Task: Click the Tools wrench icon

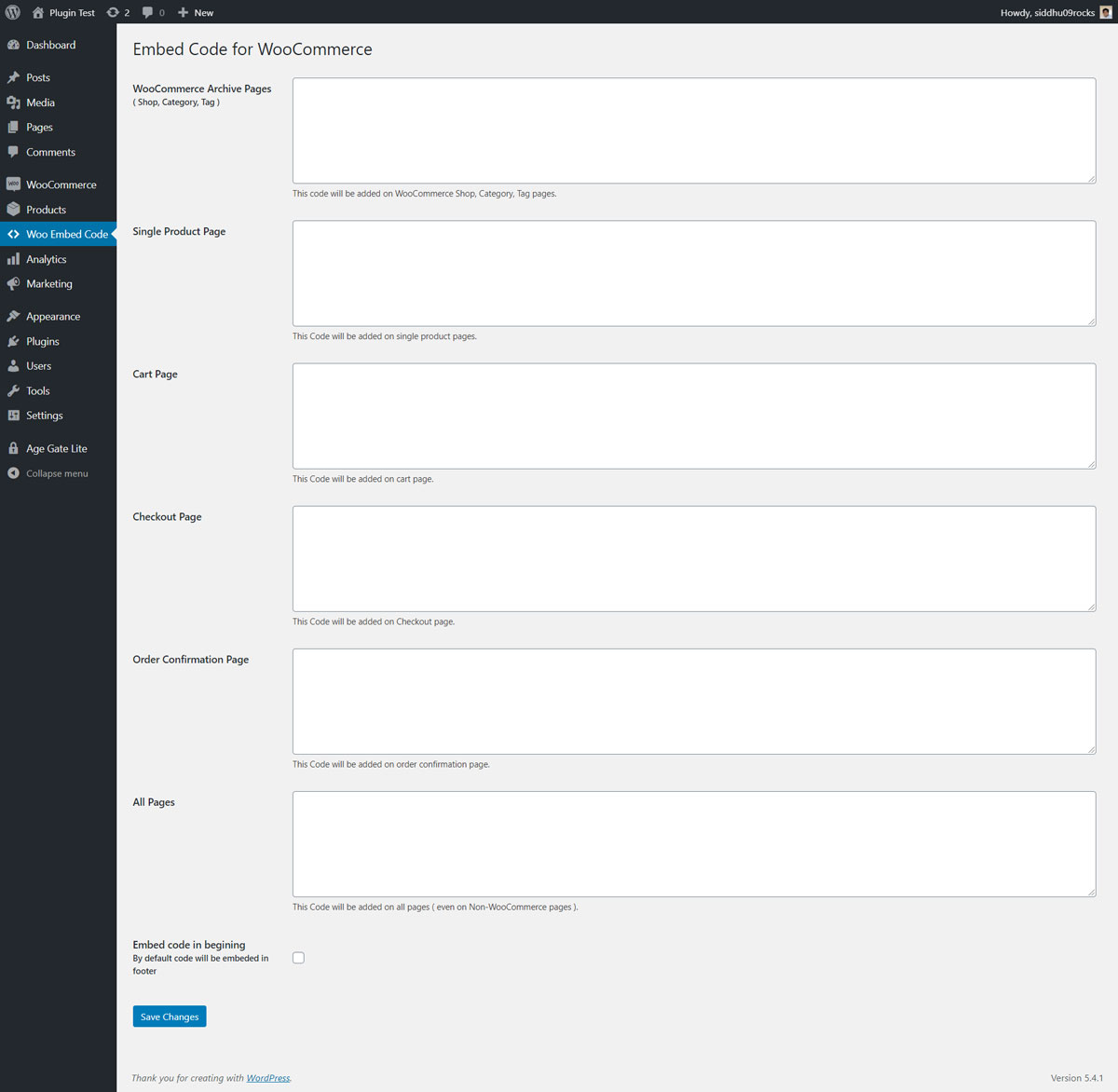Action: point(13,390)
